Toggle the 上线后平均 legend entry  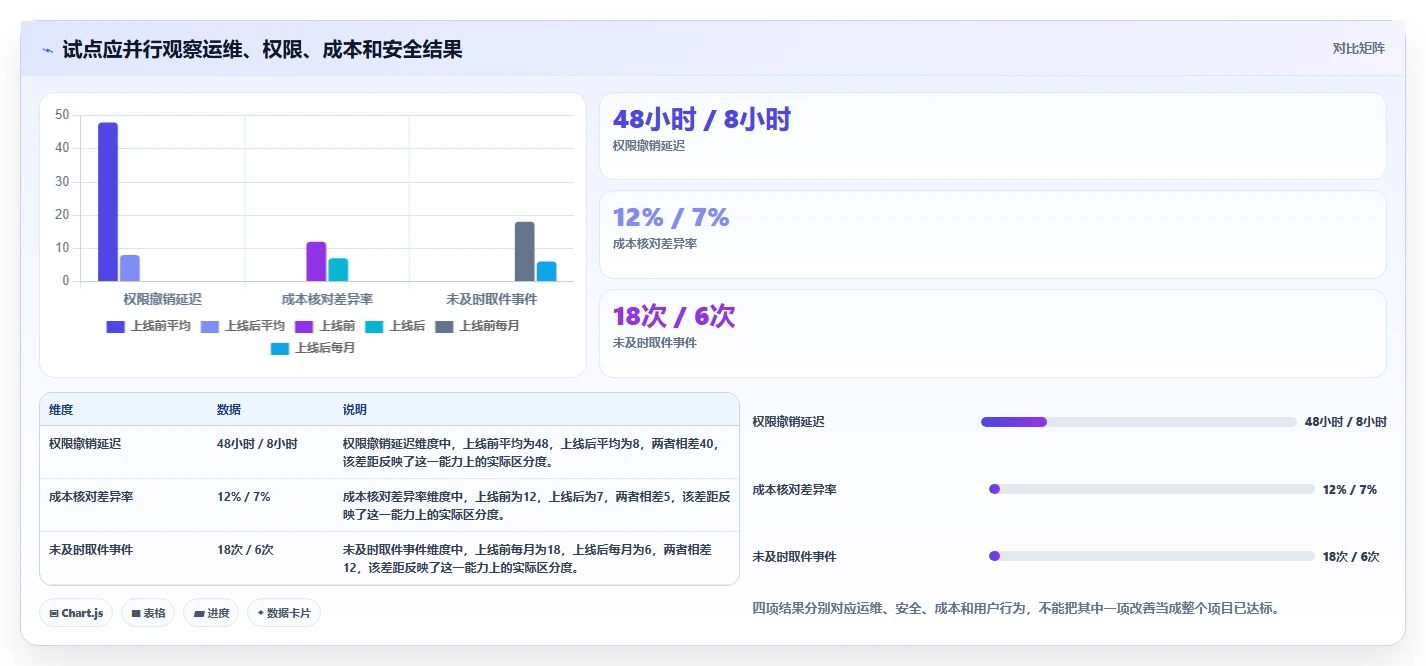(x=243, y=326)
